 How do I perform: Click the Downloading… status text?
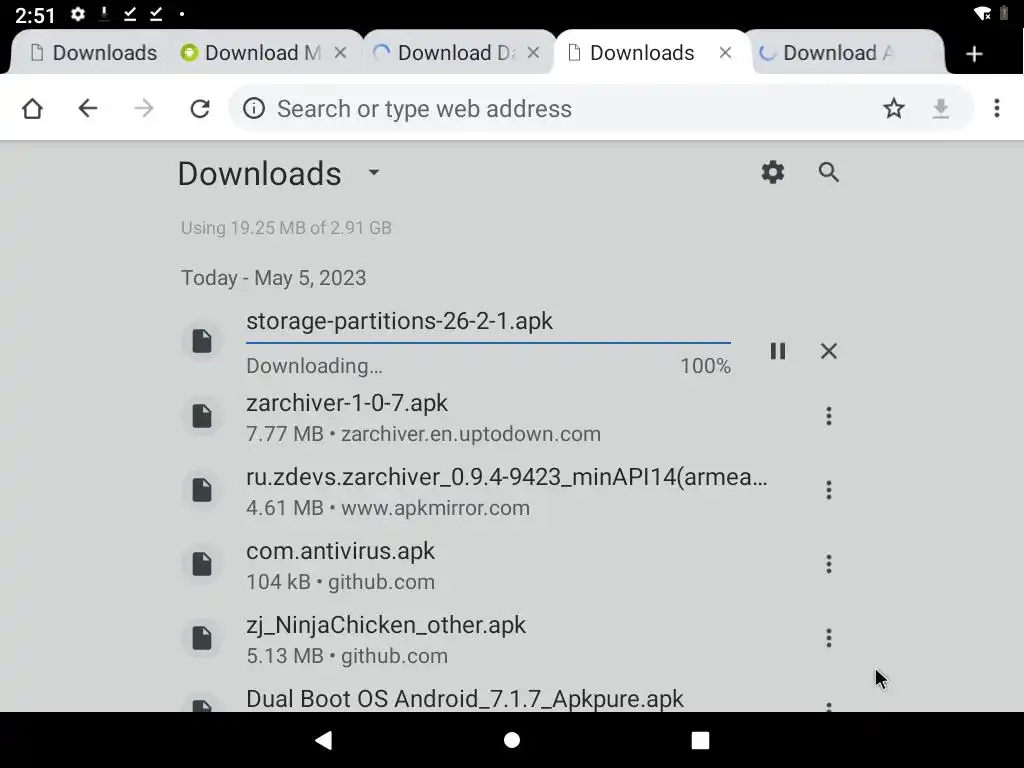pos(314,366)
